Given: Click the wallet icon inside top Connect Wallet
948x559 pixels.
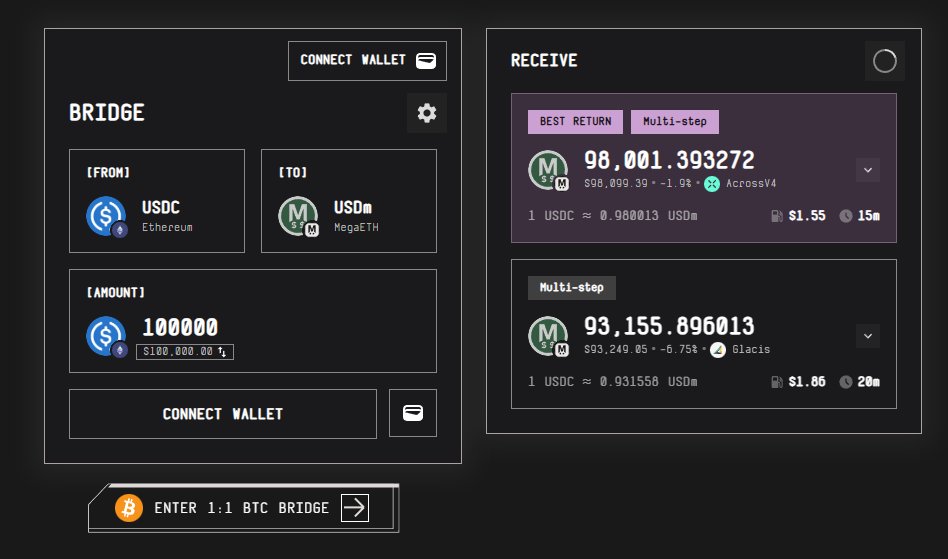Looking at the screenshot, I should 426,60.
